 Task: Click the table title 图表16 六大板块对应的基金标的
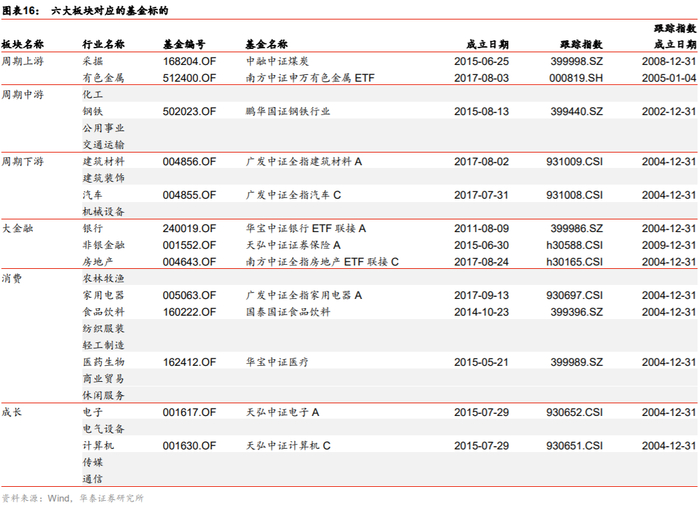point(85,10)
